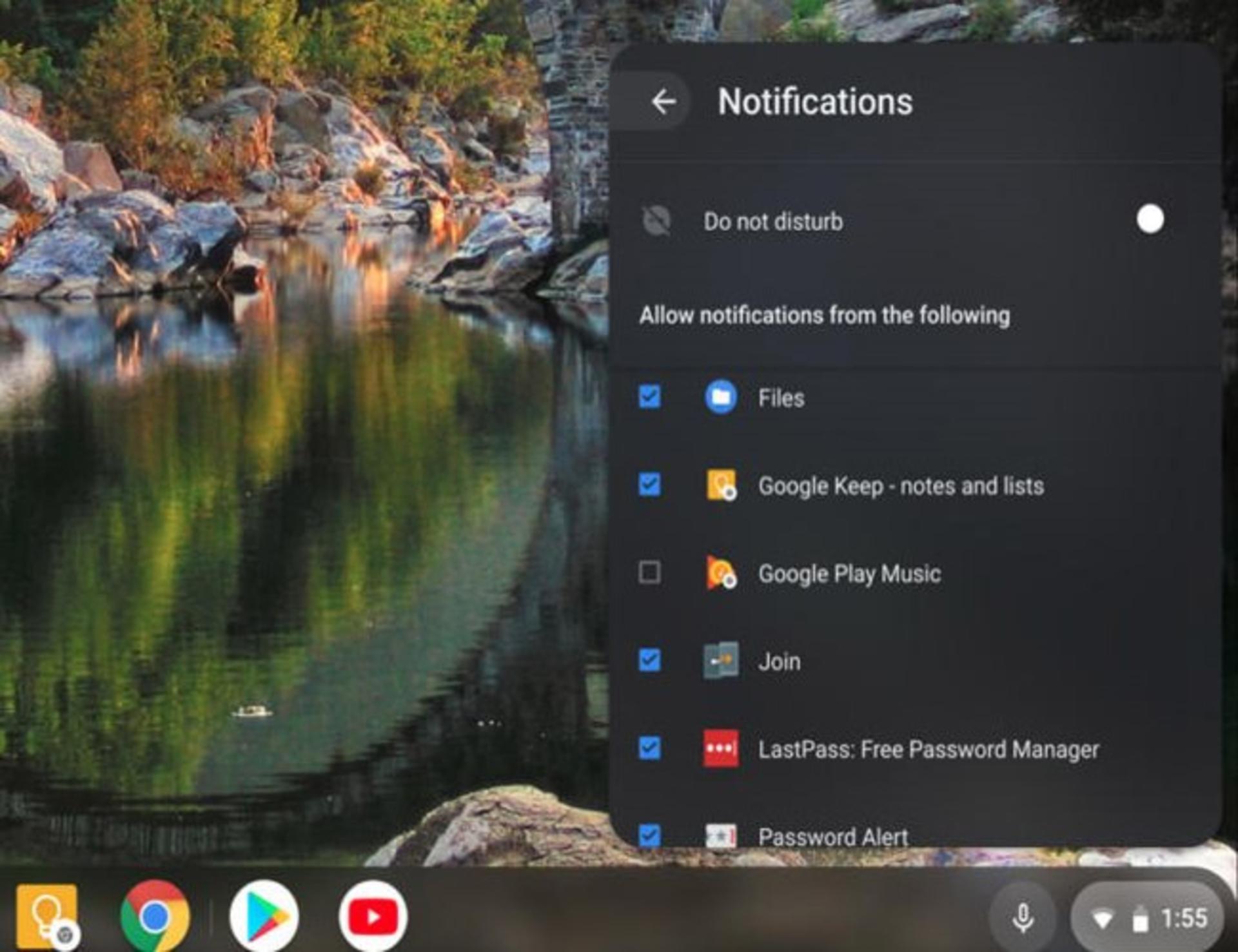Click the Google Play Music icon

coord(721,572)
